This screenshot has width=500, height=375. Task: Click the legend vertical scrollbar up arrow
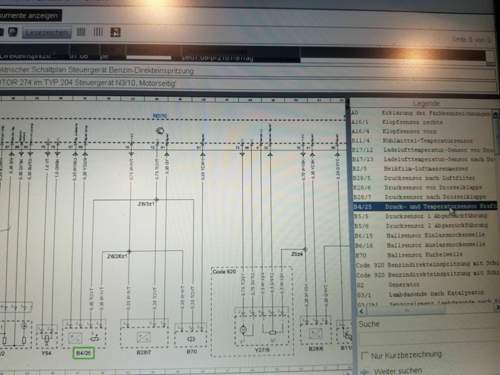[496, 114]
